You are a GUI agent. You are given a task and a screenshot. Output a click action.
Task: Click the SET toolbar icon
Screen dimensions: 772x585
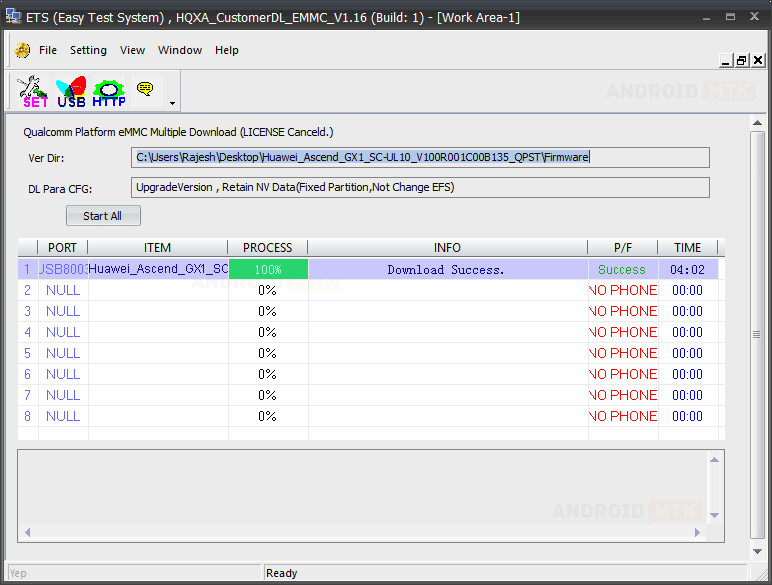35,92
